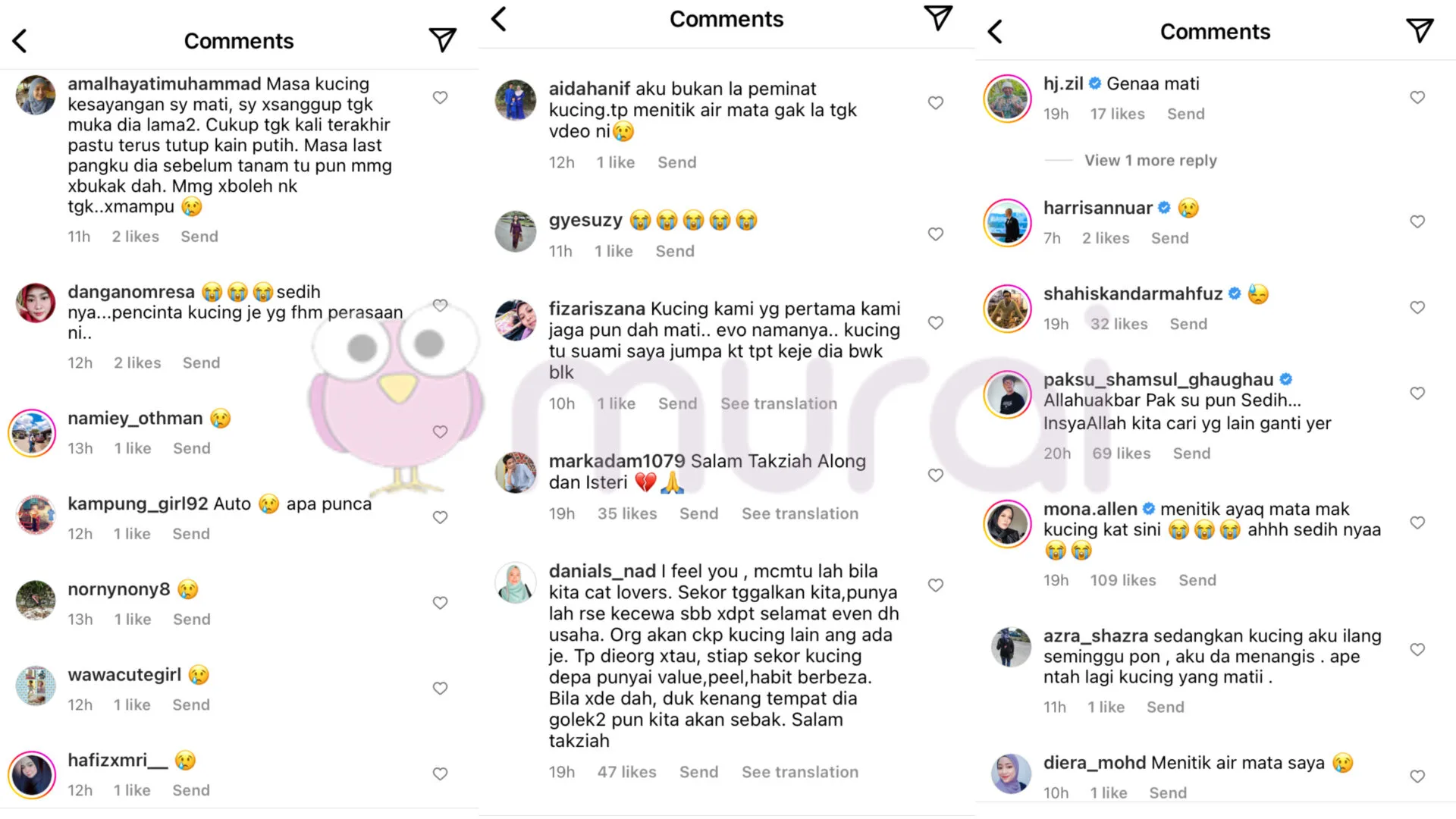Screen dimensions: 1456x819
Task: Open shahiskandarmahfuz's profile avatar
Action: 1007,308
